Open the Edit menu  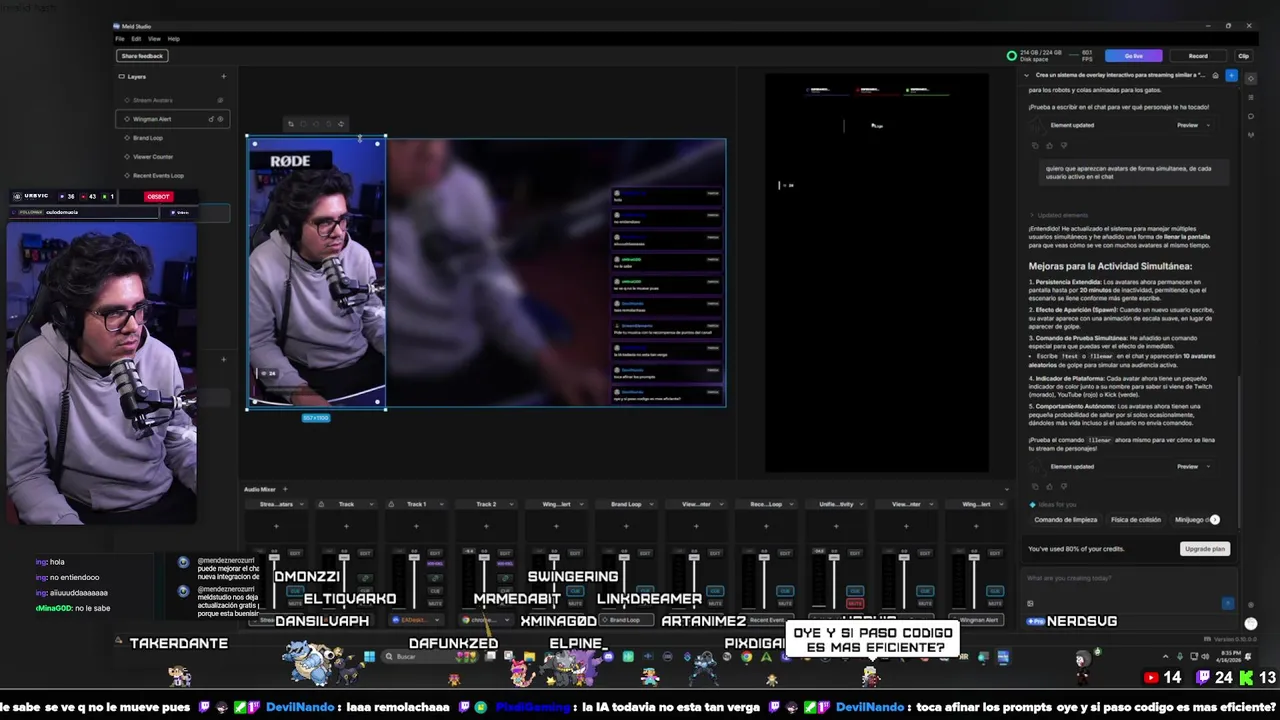[x=136, y=39]
